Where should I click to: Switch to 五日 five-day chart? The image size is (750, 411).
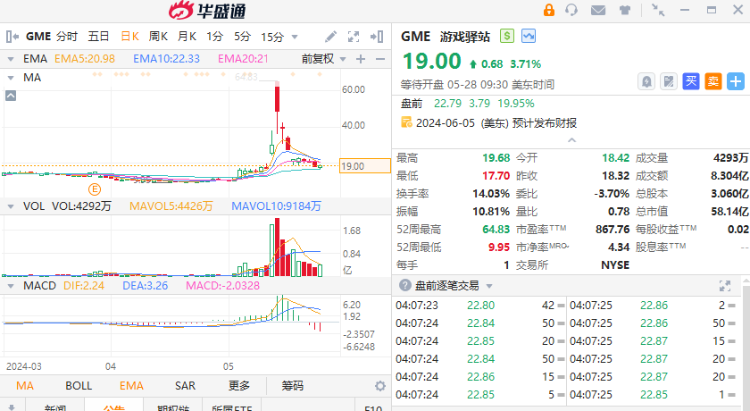99,36
